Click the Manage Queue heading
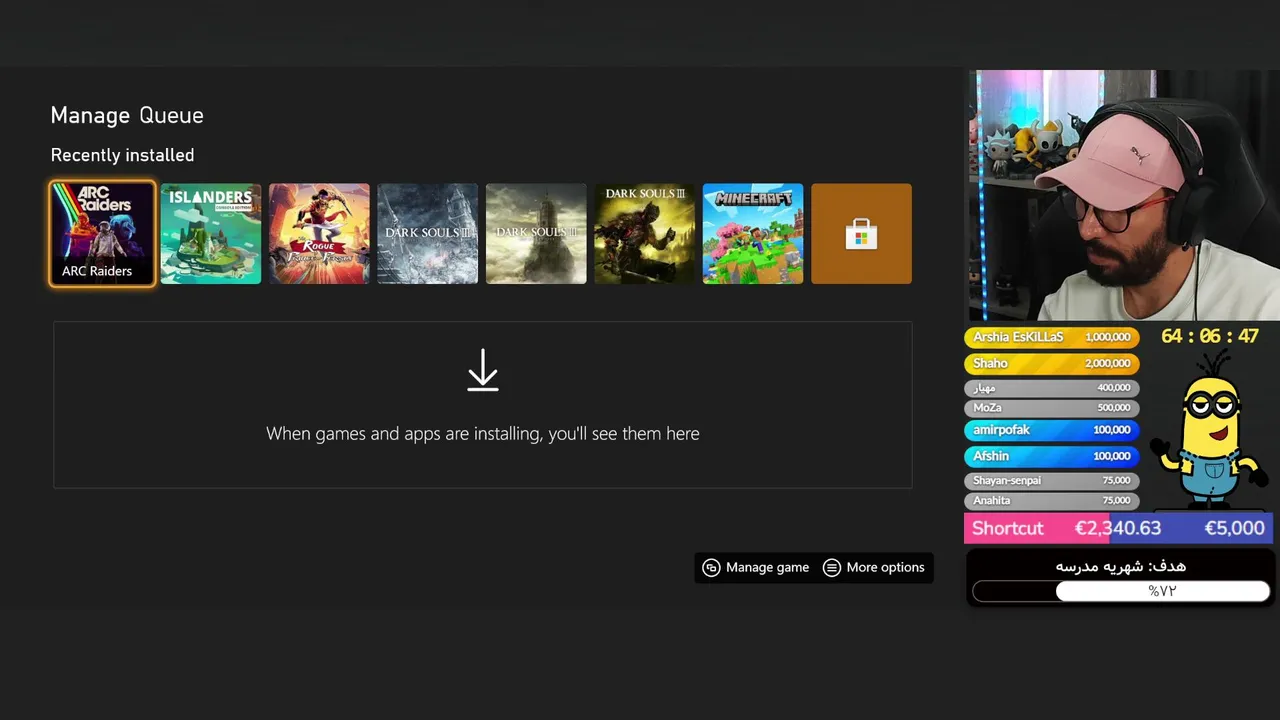Screen dimensions: 1280x720 click(127, 116)
